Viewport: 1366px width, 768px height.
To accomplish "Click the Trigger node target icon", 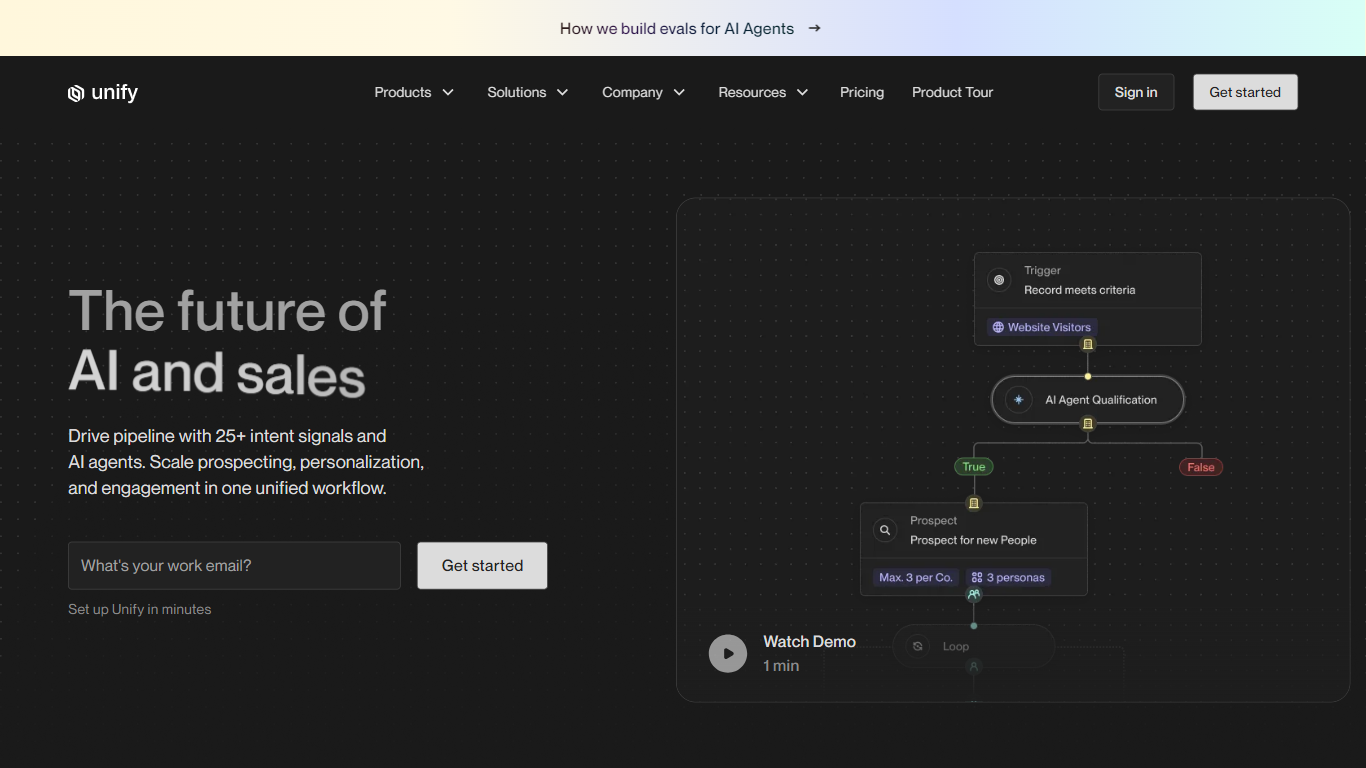I will [x=999, y=280].
